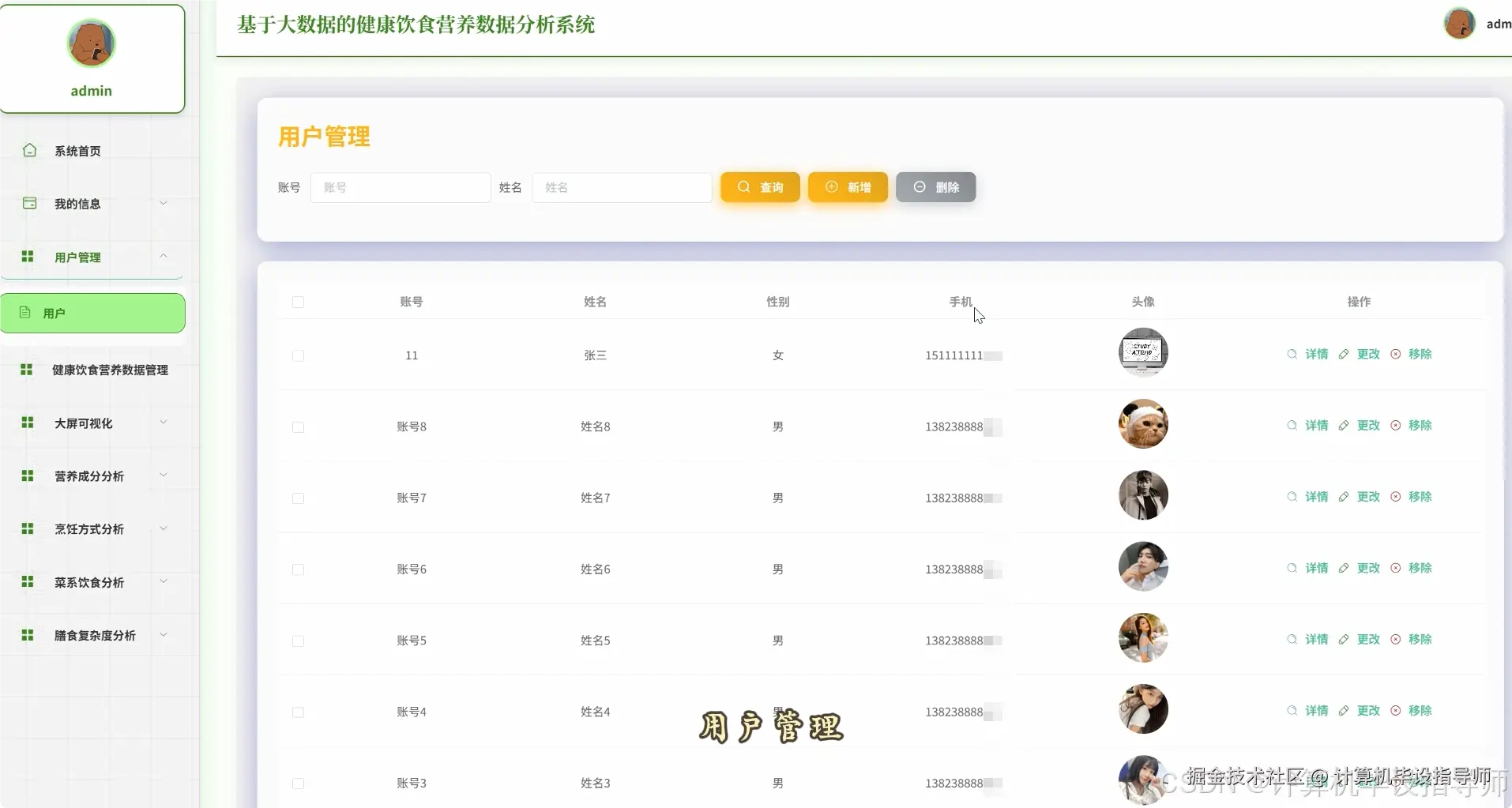Expand 菜系饮食分析 menu chevron
The width and height of the screenshot is (1512, 808).
tap(164, 581)
